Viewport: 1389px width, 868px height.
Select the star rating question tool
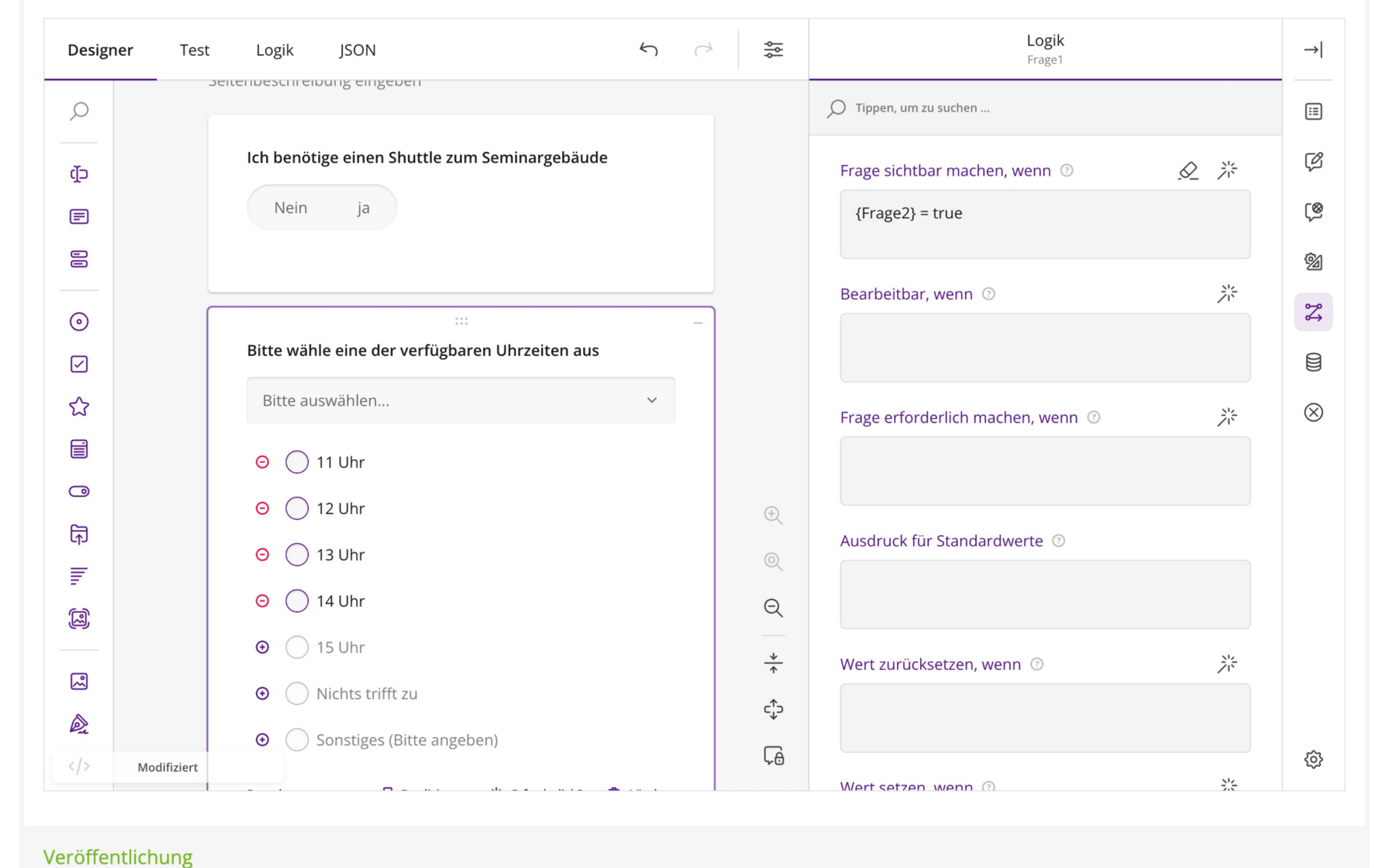[x=79, y=406]
